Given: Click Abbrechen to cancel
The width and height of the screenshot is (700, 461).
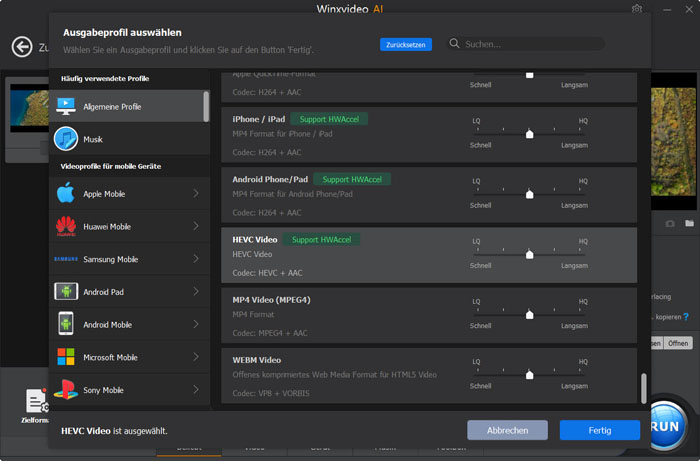Looking at the screenshot, I should (x=507, y=430).
